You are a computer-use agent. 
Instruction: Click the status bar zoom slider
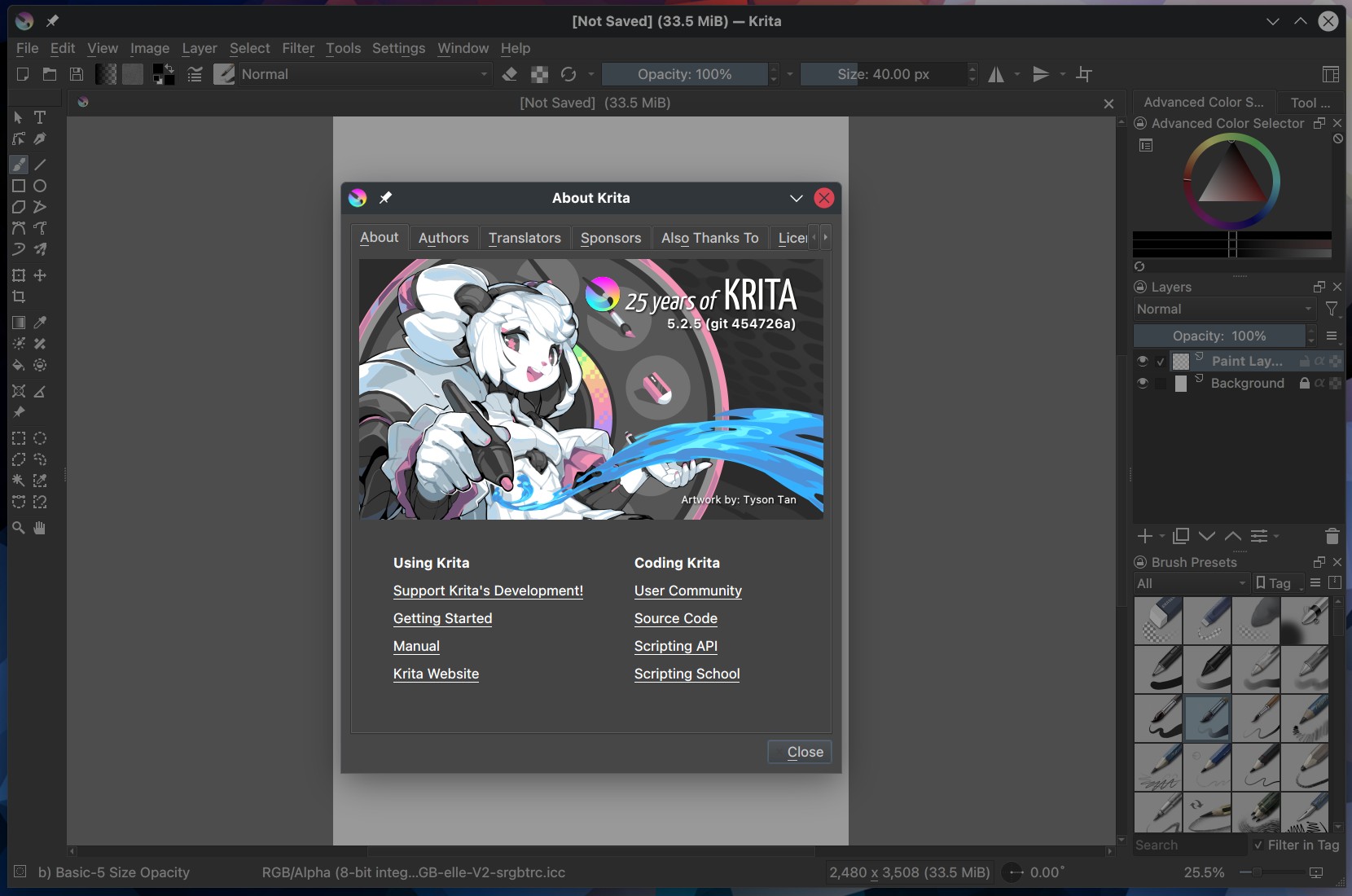pos(1271,872)
